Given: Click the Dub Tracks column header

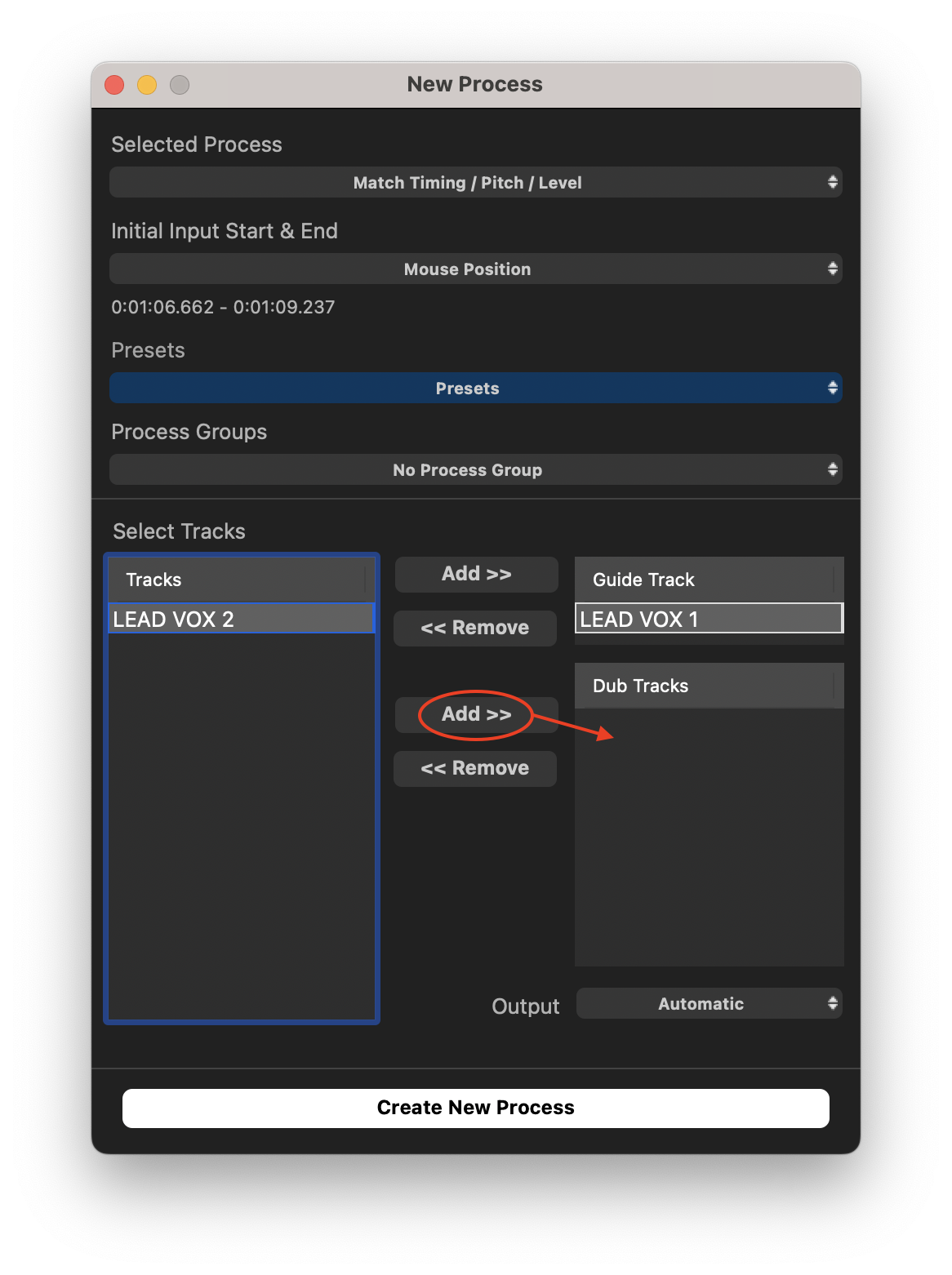Looking at the screenshot, I should (704, 686).
